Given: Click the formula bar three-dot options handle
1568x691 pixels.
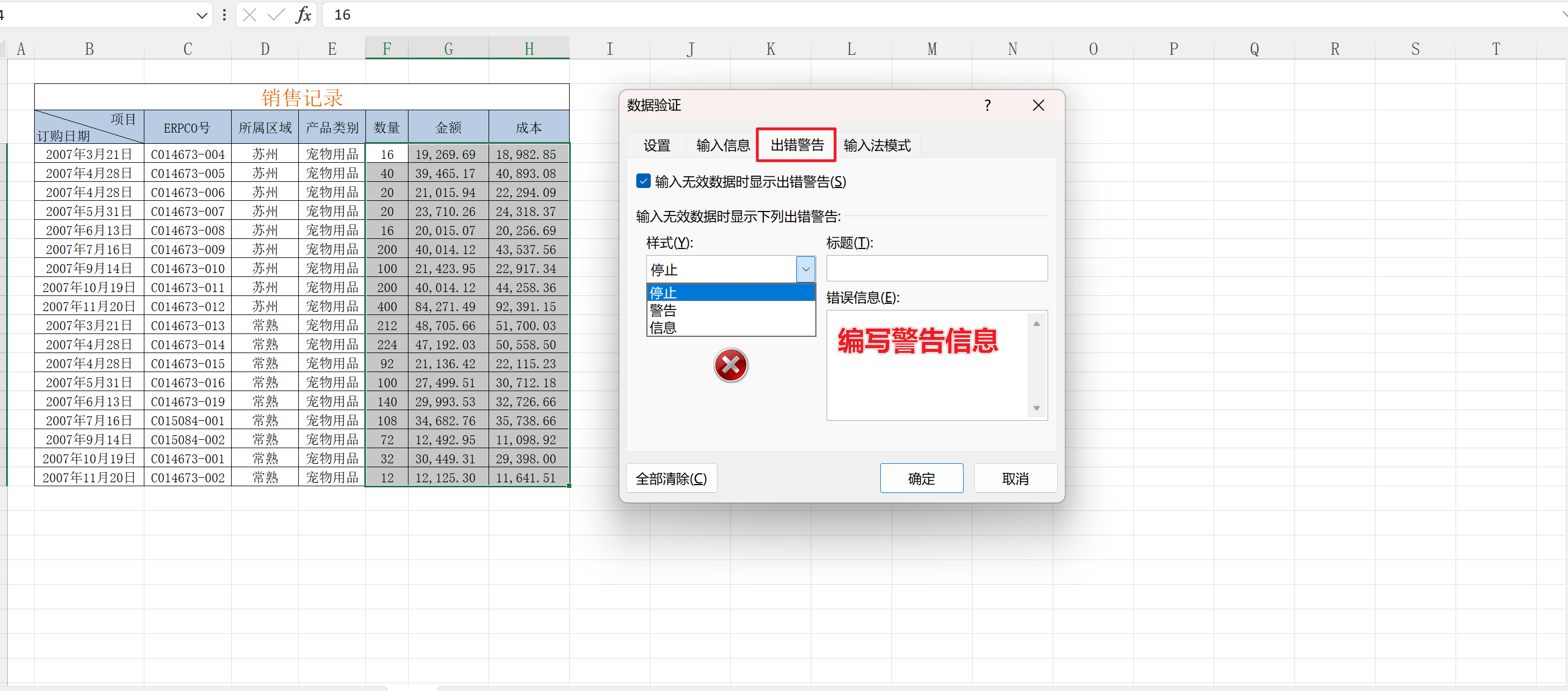Looking at the screenshot, I should click(224, 15).
